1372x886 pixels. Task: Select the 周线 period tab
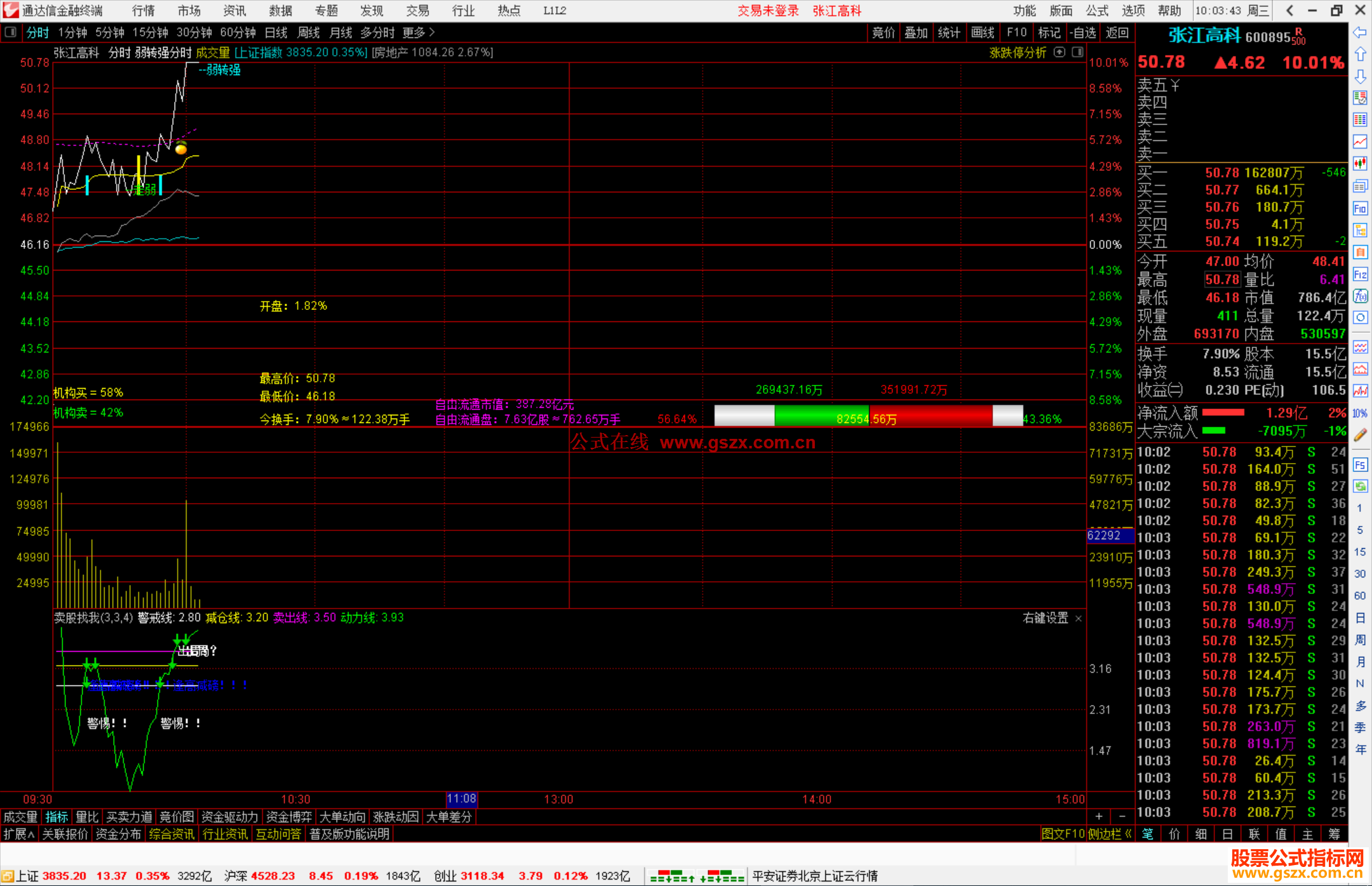point(309,32)
